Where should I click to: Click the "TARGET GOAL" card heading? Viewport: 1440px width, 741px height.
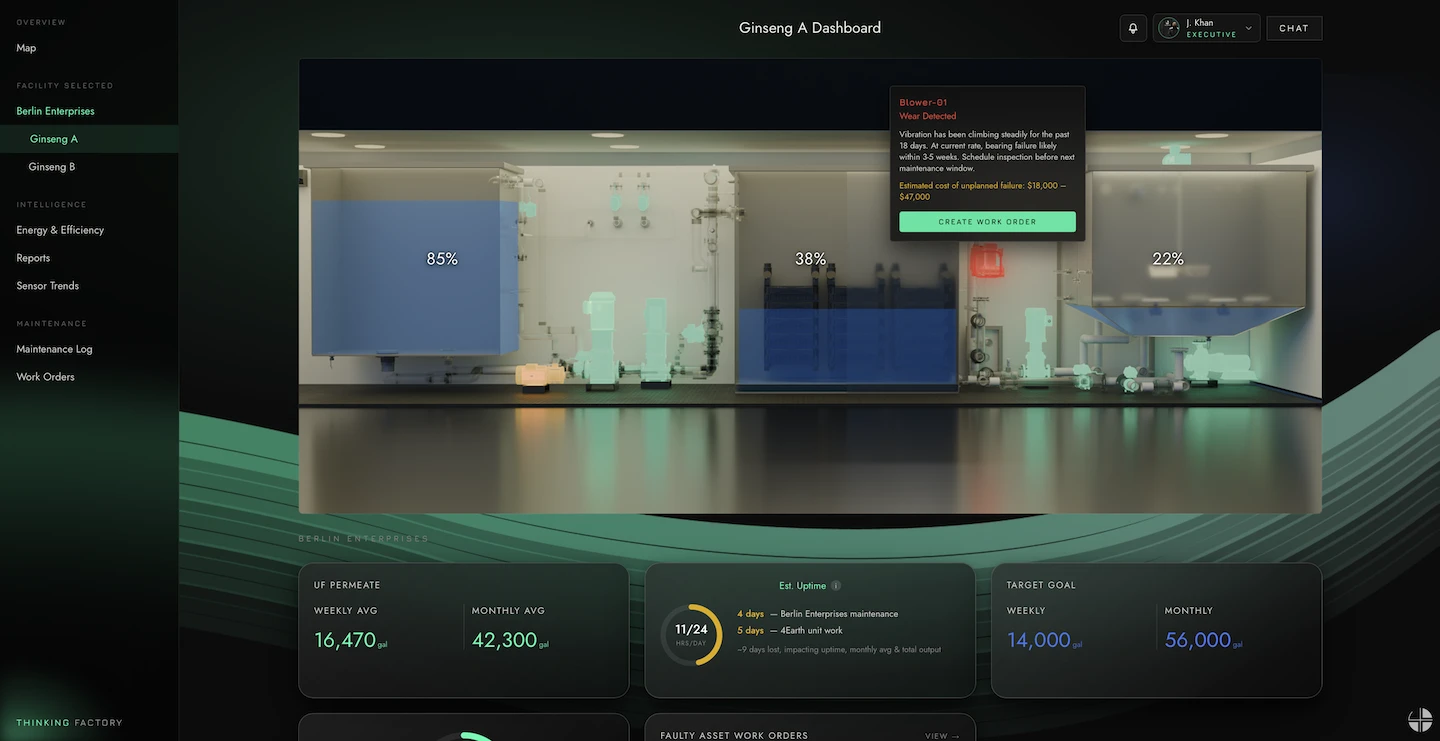(x=1041, y=585)
